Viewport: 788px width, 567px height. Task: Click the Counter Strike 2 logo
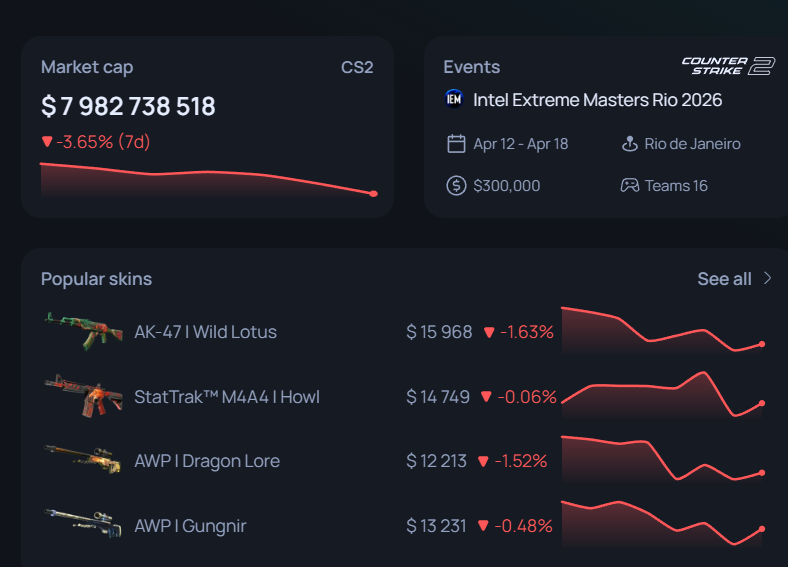click(x=728, y=66)
